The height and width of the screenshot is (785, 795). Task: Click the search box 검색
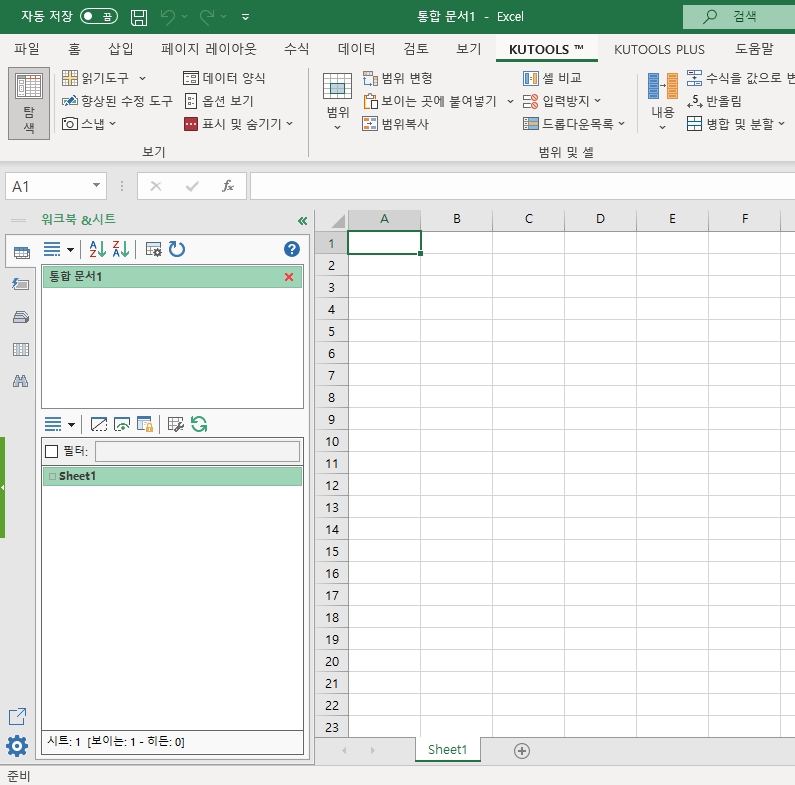[739, 17]
